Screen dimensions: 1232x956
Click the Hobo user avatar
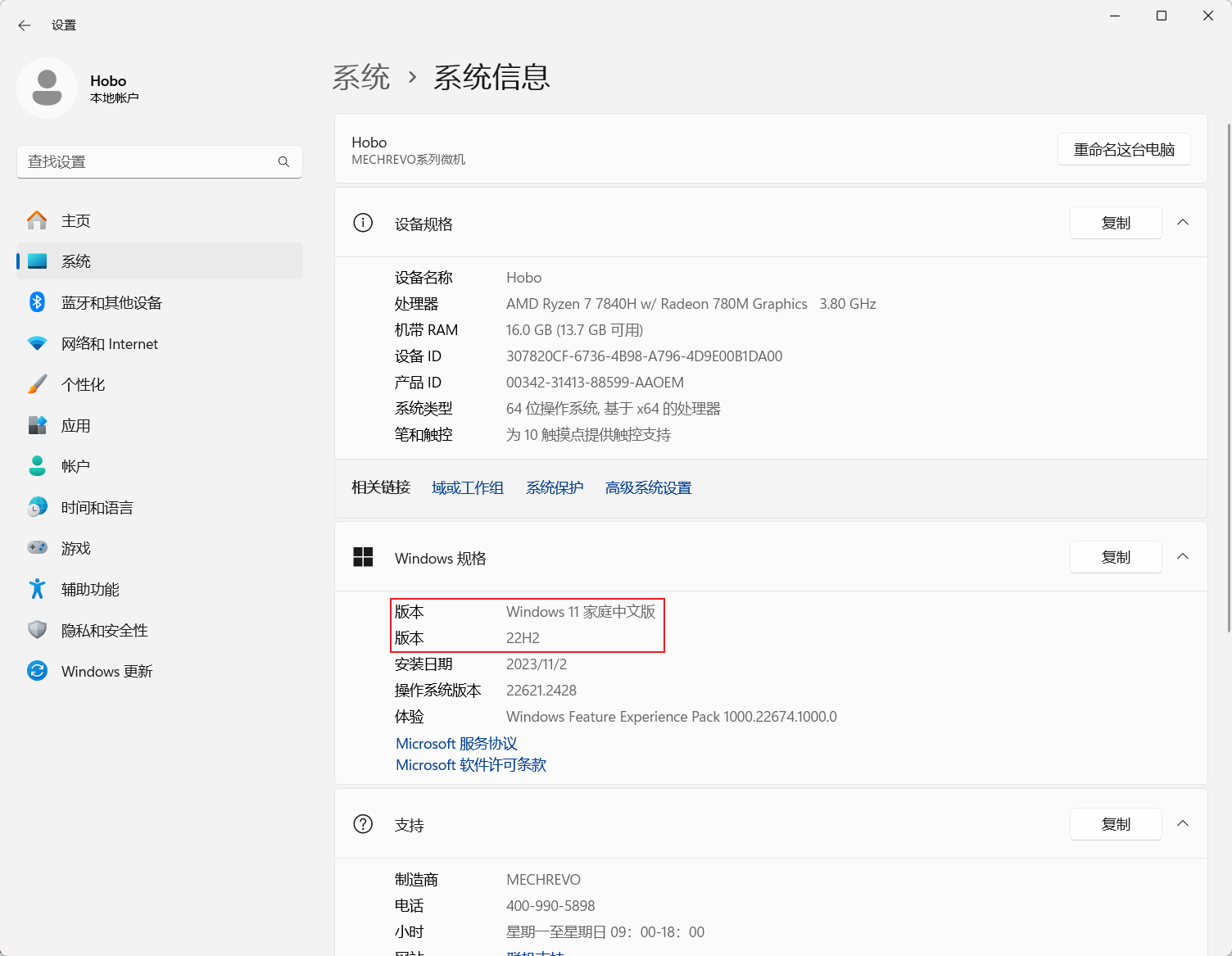(47, 88)
